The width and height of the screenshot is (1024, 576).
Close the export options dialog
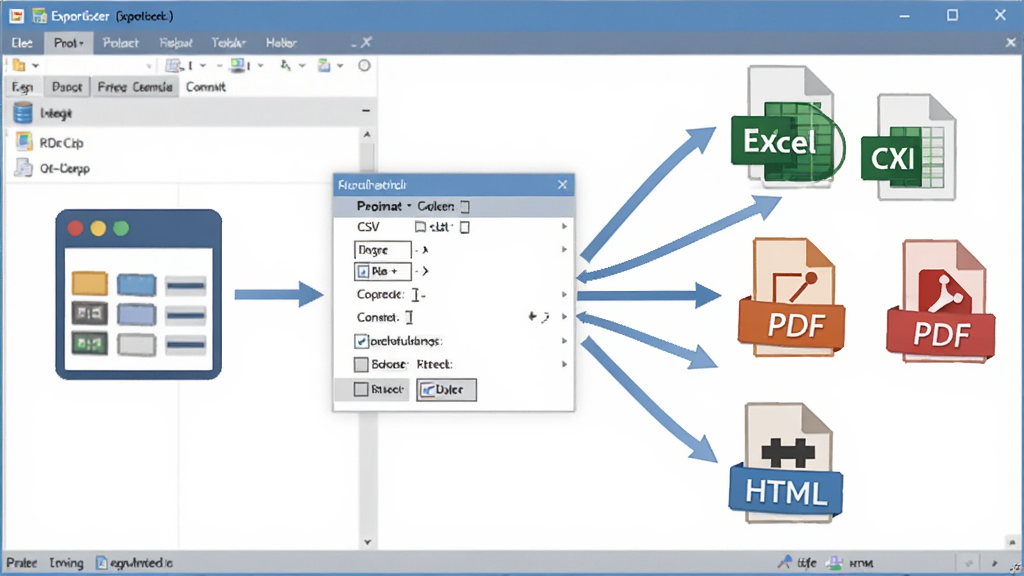[x=562, y=185]
